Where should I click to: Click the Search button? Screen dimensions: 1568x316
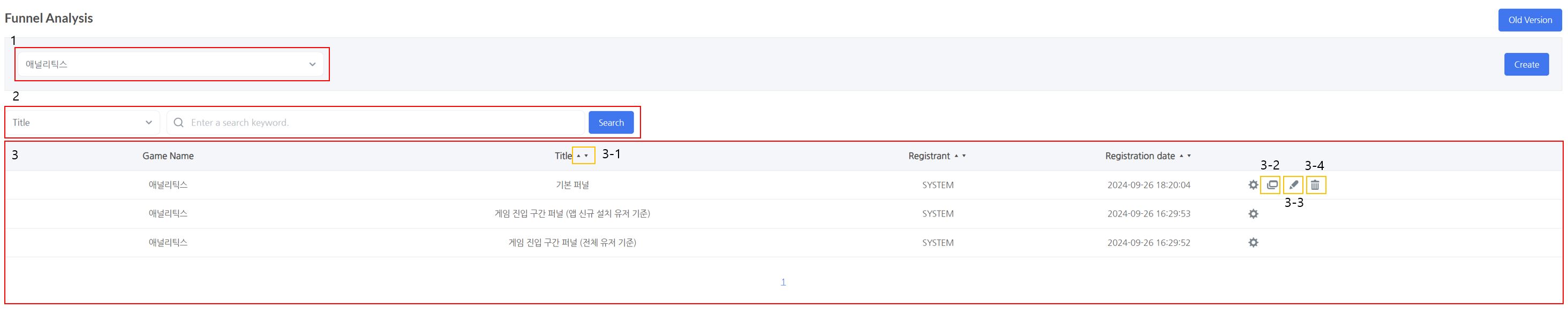(x=610, y=123)
